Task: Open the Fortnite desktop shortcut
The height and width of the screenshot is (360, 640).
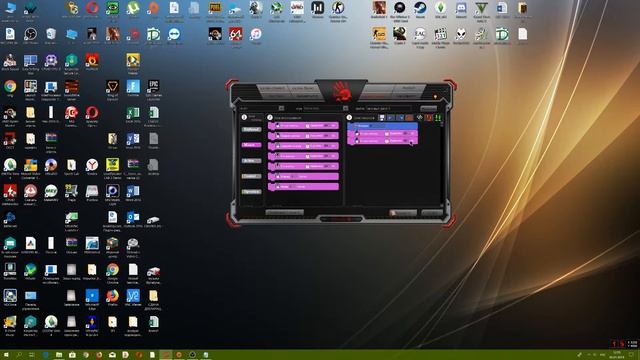Action: point(133,87)
